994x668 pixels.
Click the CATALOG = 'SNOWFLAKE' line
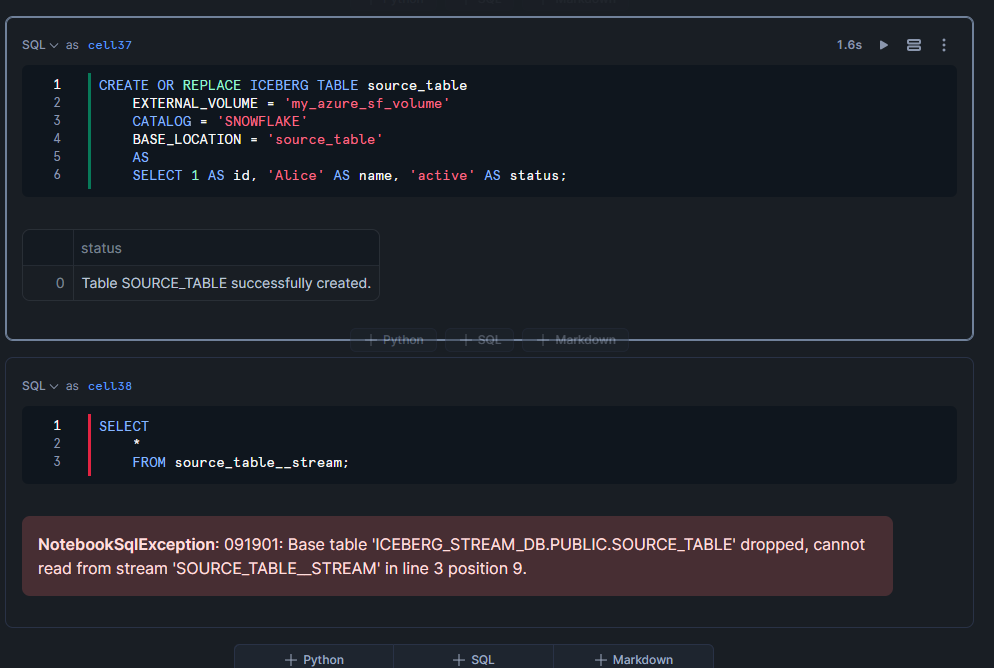[x=219, y=121]
